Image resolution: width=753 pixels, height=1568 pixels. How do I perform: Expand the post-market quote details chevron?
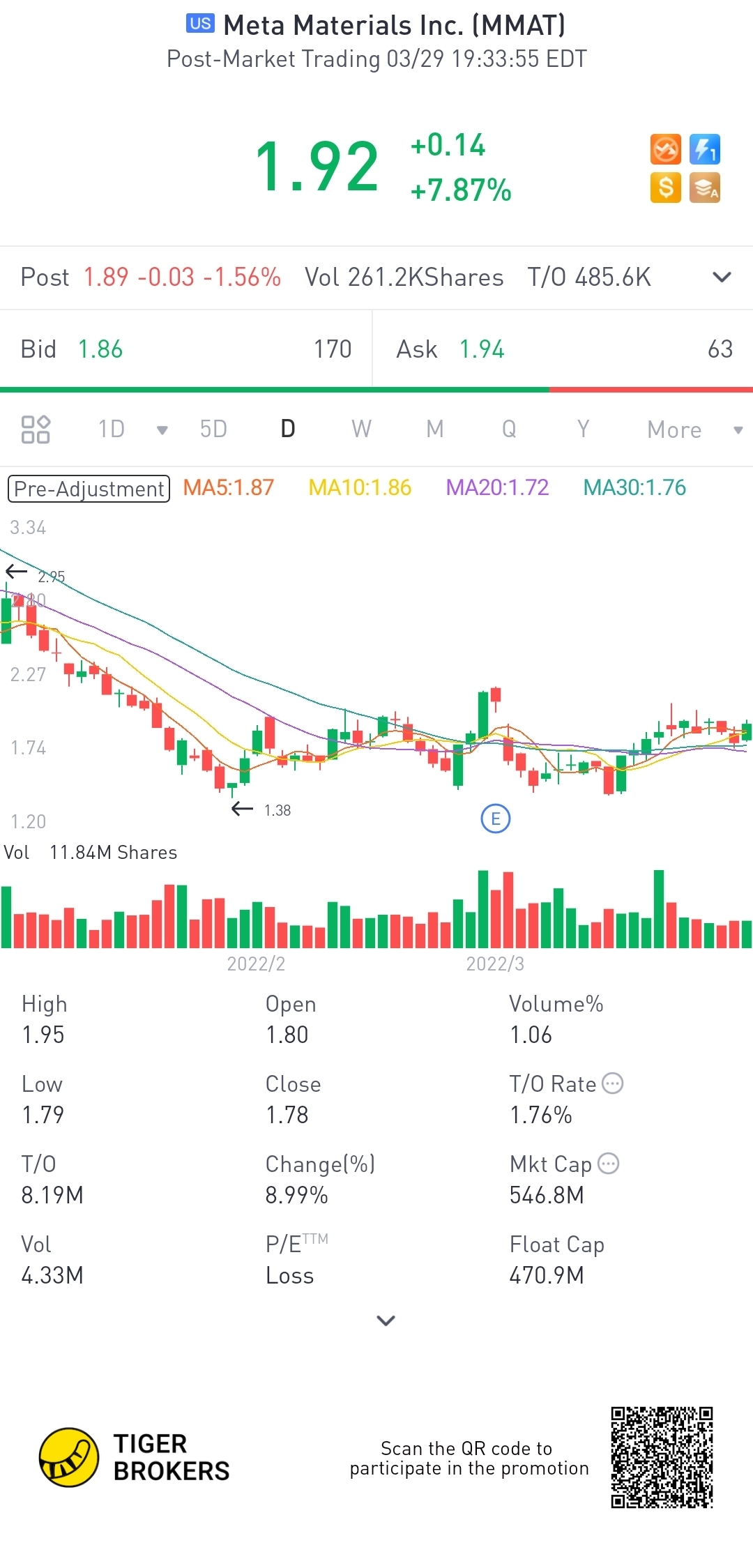(722, 277)
